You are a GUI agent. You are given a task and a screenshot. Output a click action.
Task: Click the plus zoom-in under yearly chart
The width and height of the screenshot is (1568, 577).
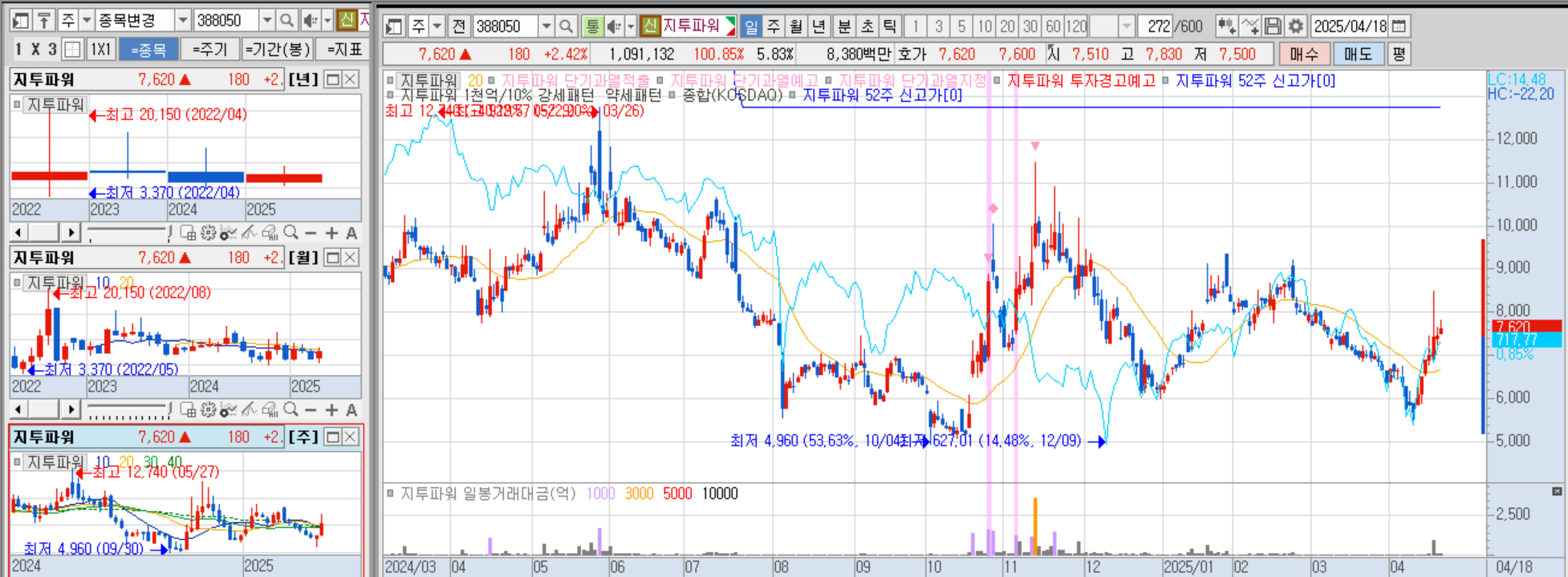click(x=331, y=234)
